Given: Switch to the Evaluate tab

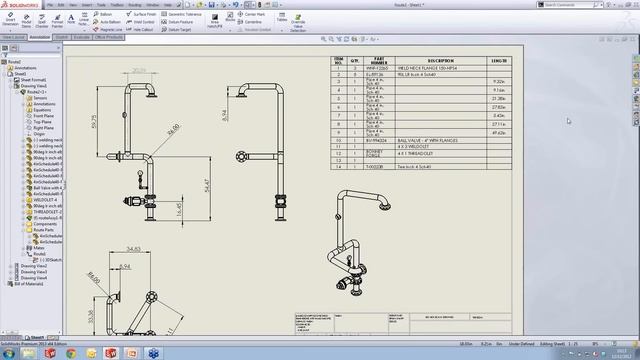Looking at the screenshot, I should pos(81,38).
